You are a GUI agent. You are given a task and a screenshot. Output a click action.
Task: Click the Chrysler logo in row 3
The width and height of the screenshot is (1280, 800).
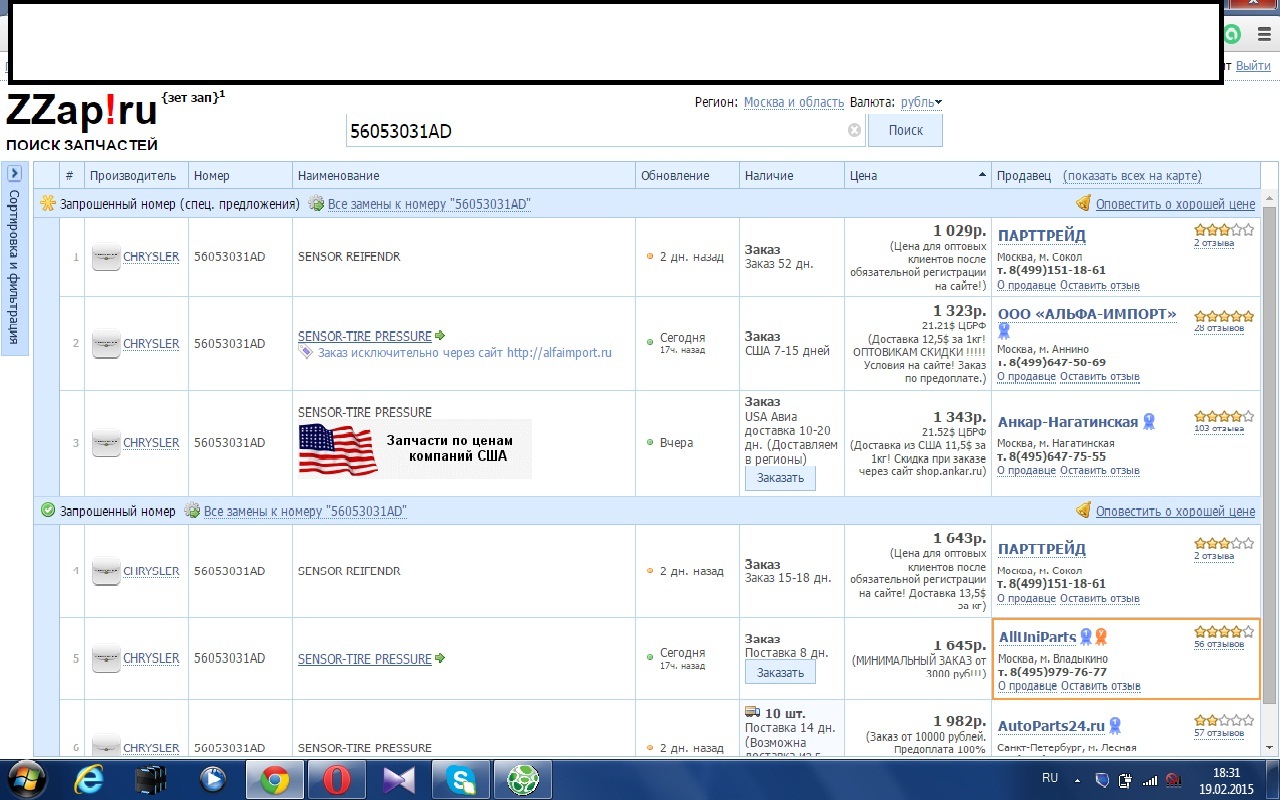tap(106, 442)
